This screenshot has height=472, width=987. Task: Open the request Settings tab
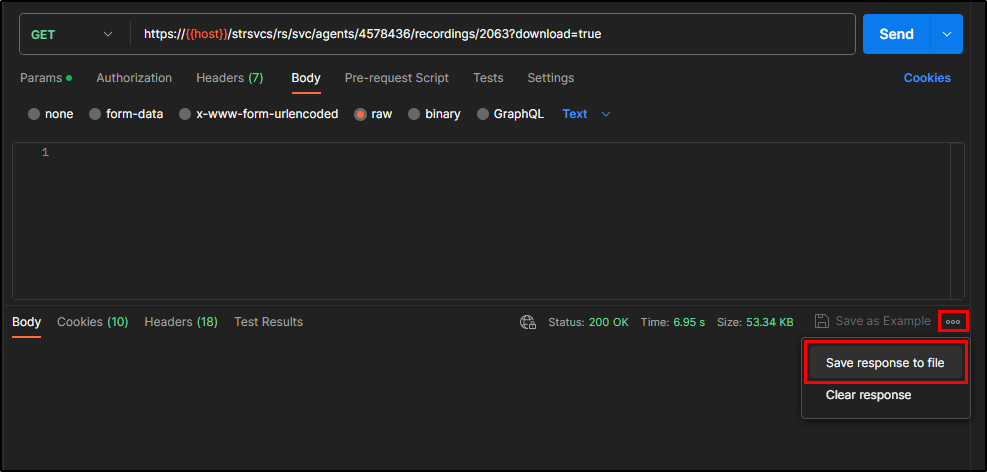coord(551,78)
